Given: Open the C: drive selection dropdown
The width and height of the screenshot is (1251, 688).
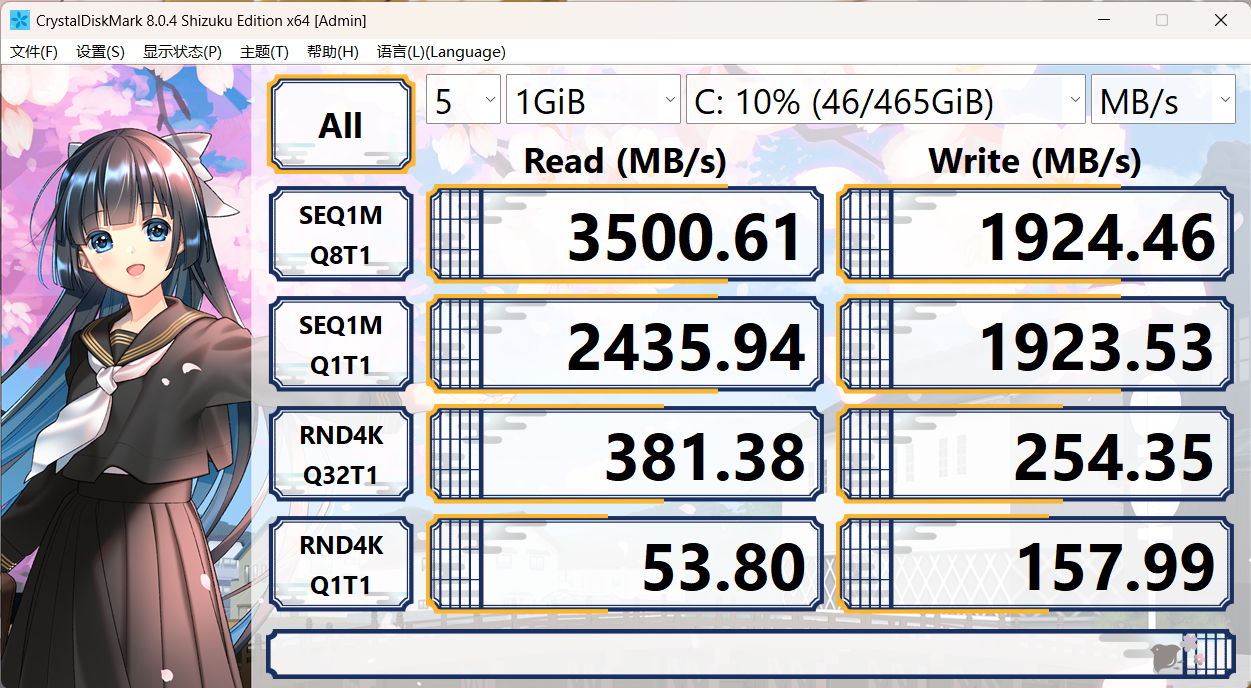Looking at the screenshot, I should pyautogui.click(x=885, y=101).
